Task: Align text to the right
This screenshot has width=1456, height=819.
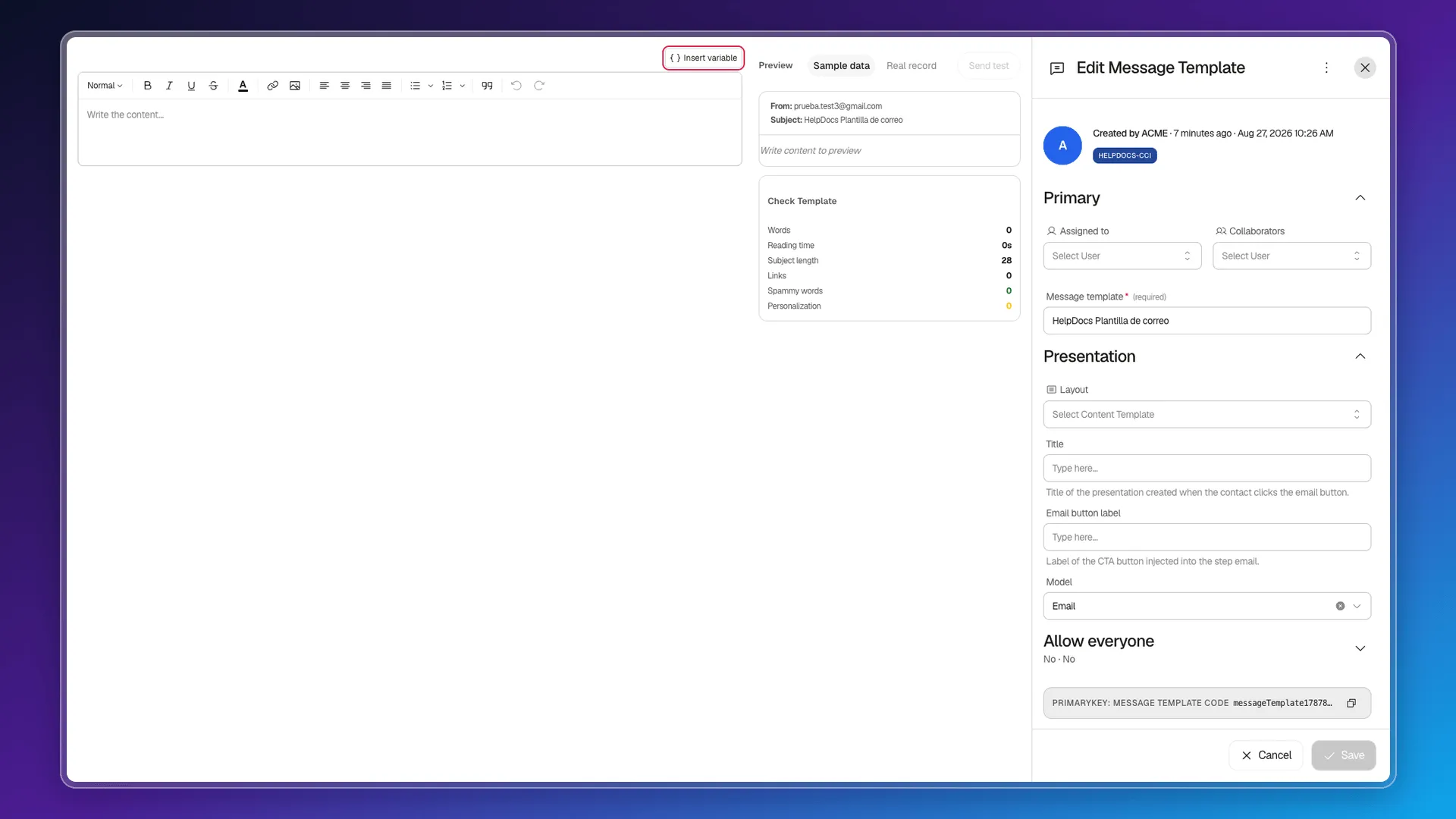Action: pos(366,86)
